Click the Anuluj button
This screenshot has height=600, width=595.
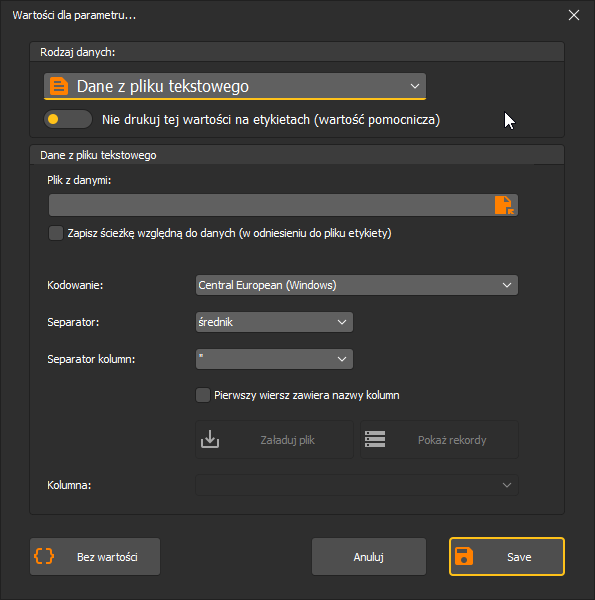click(368, 557)
